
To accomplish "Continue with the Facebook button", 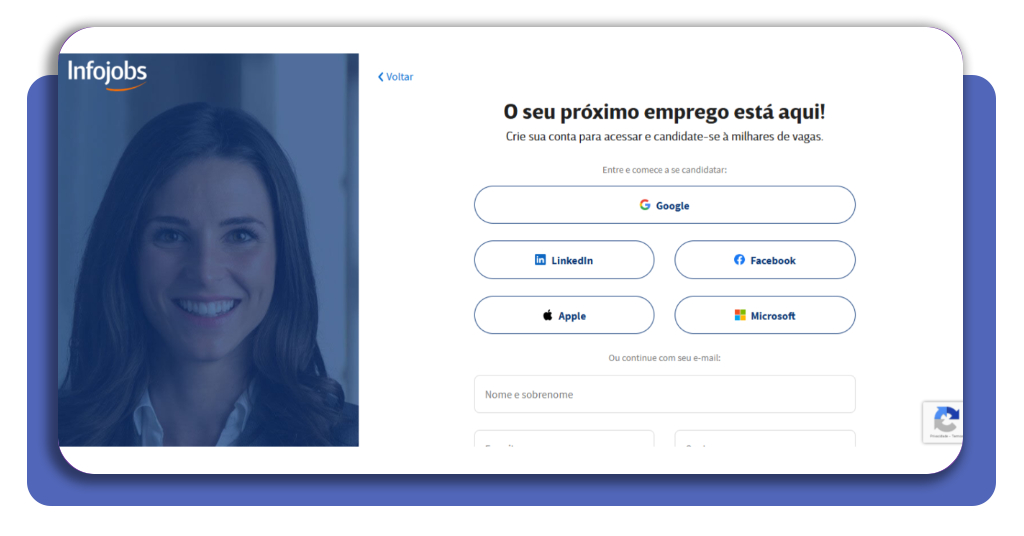I will [x=765, y=260].
